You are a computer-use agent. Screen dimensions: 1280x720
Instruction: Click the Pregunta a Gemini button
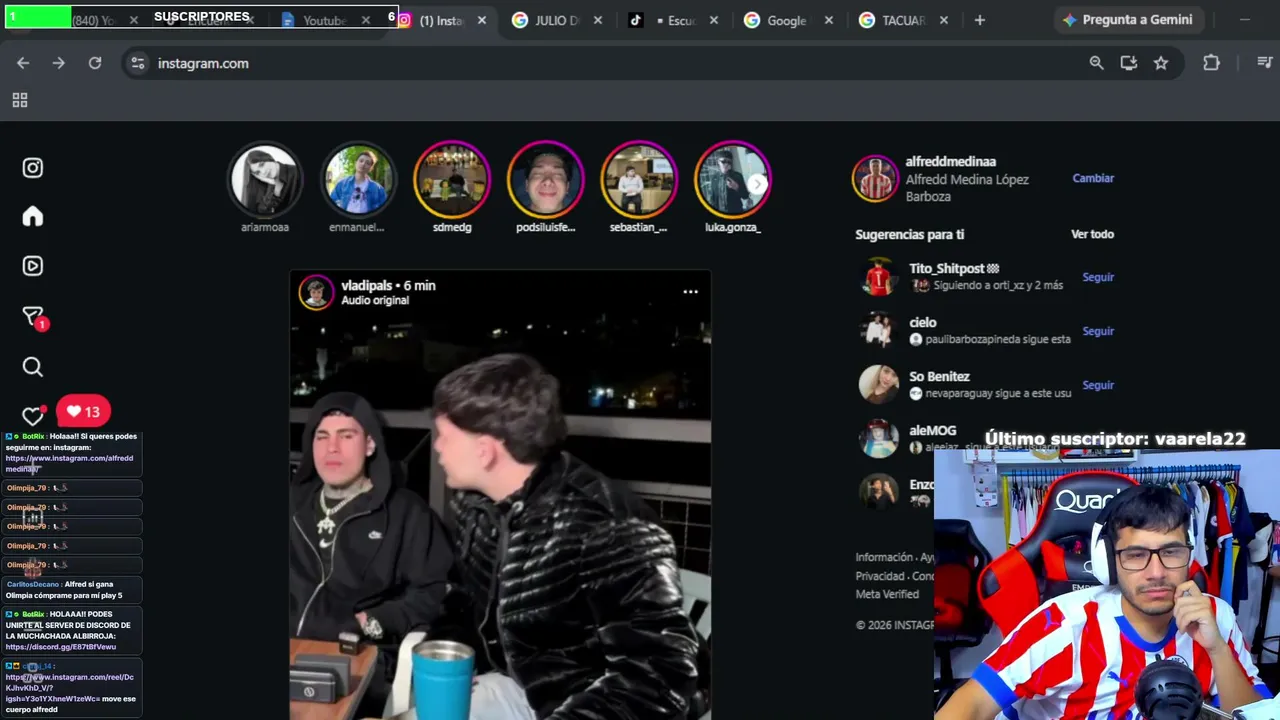coord(1127,20)
